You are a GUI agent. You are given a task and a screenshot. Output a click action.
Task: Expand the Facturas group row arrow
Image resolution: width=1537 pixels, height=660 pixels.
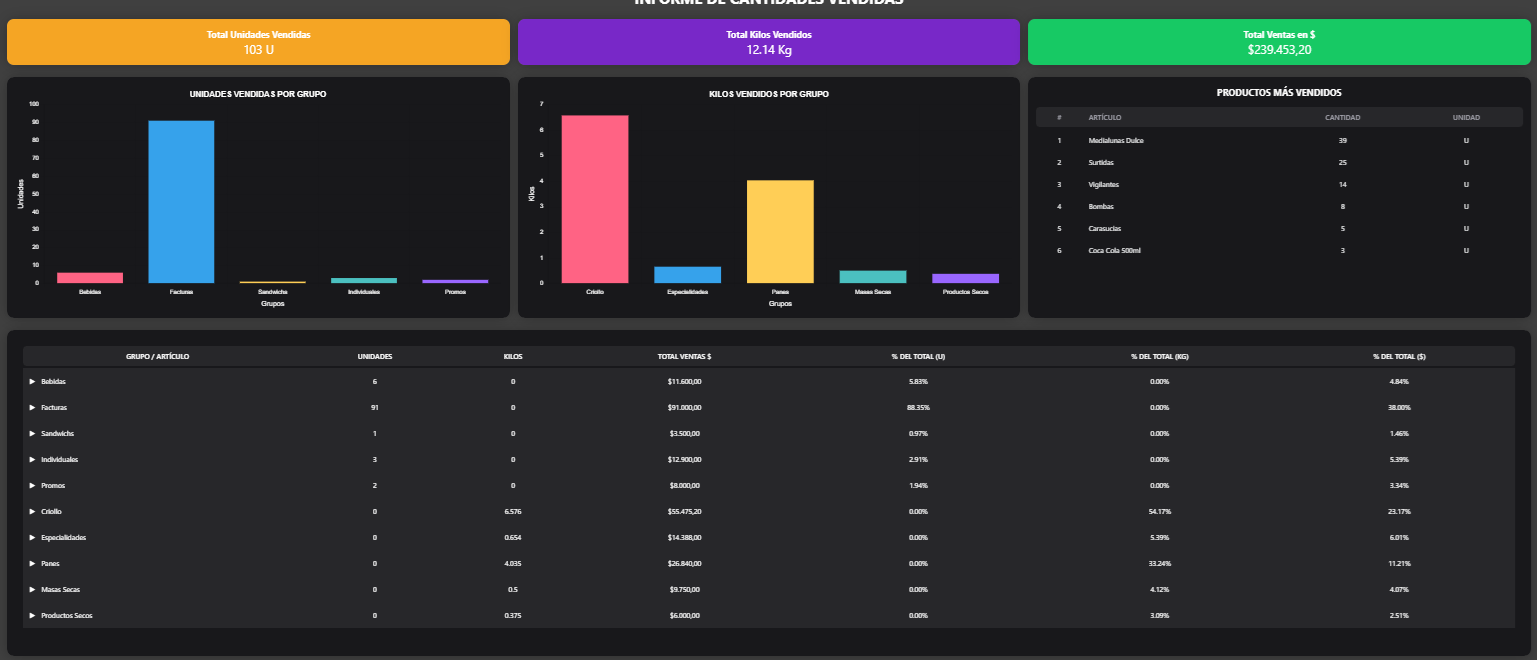33,408
